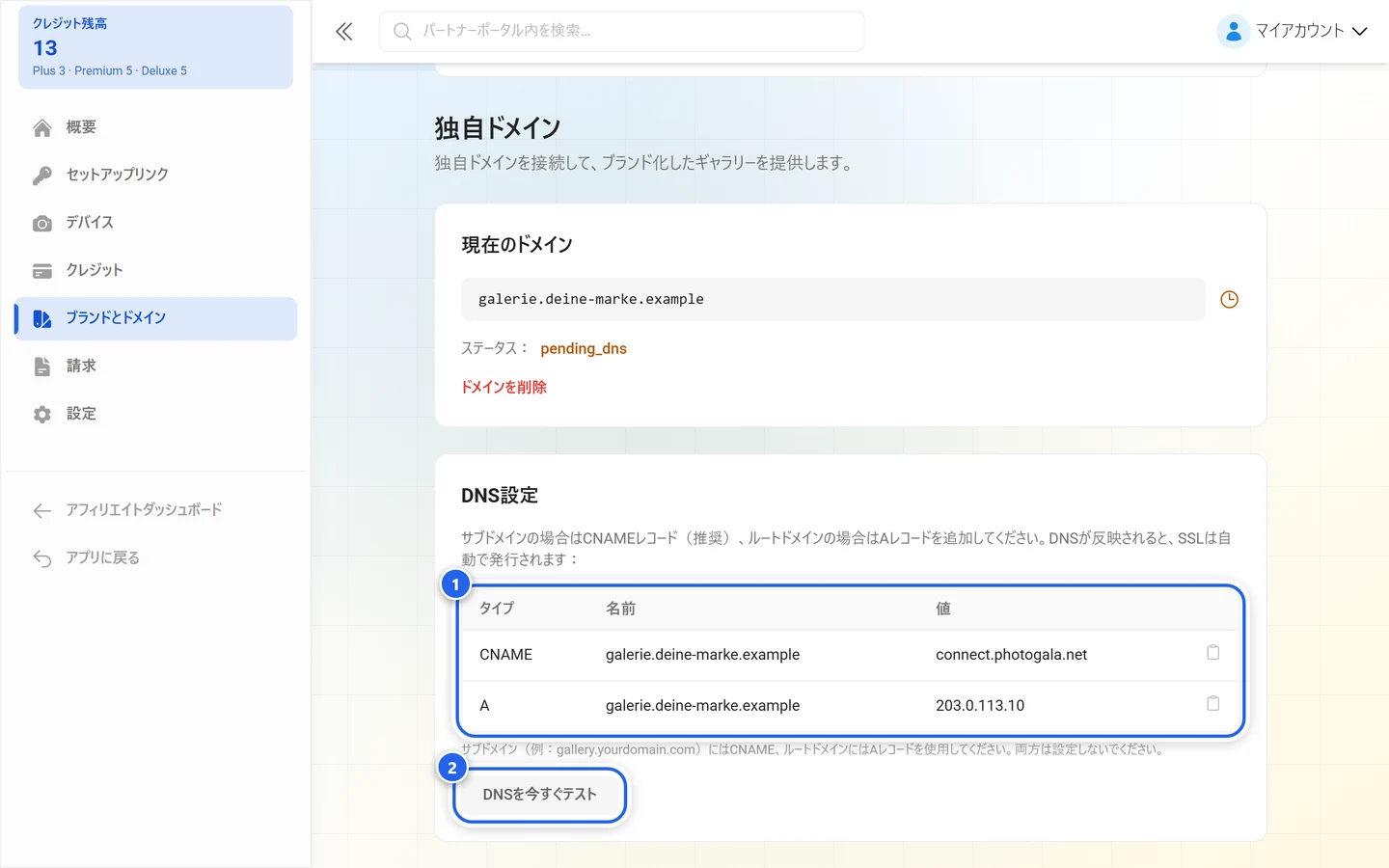
Task: Click the brand icon beside ブランドとドメイン
Action: pyautogui.click(x=42, y=319)
